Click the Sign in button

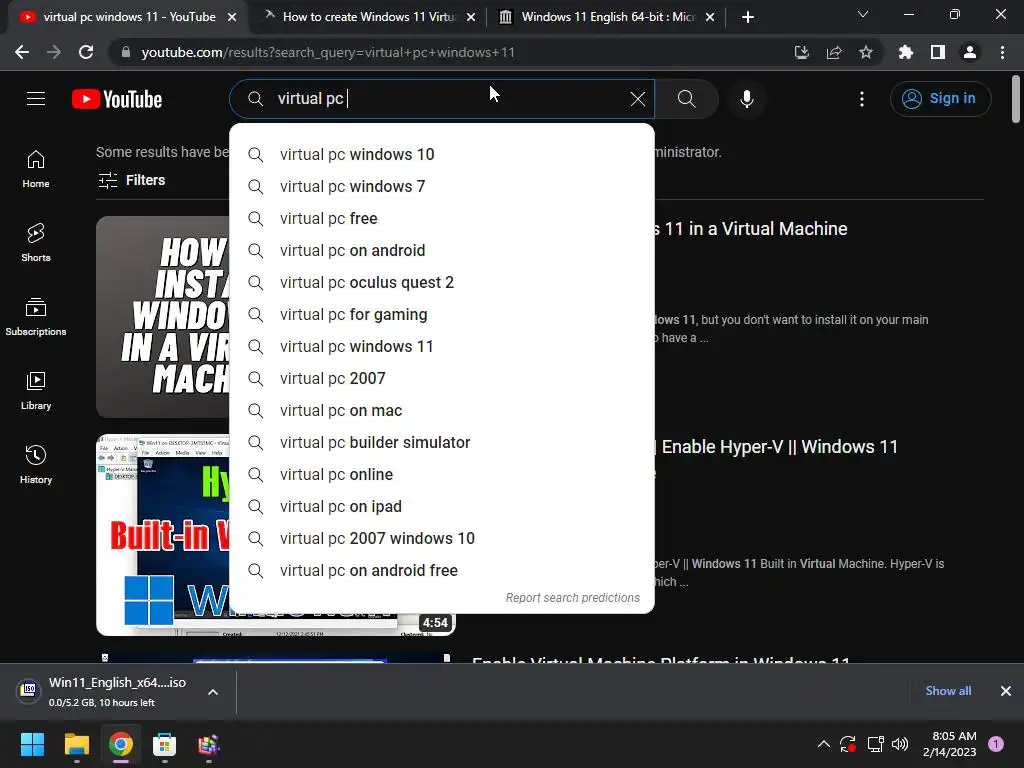tap(940, 99)
